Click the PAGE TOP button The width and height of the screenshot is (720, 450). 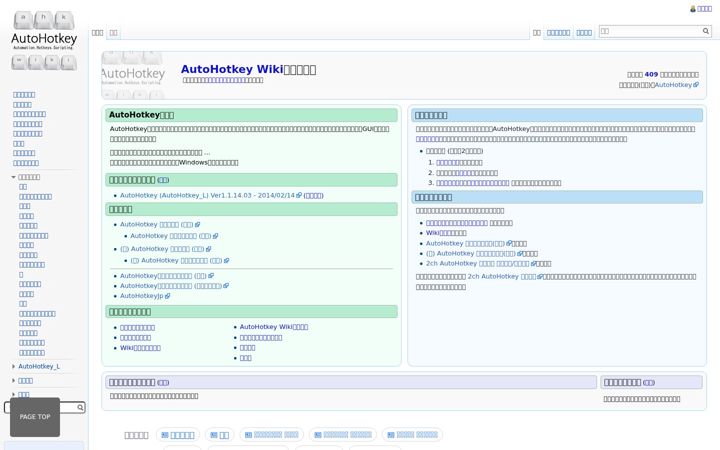coord(35,417)
